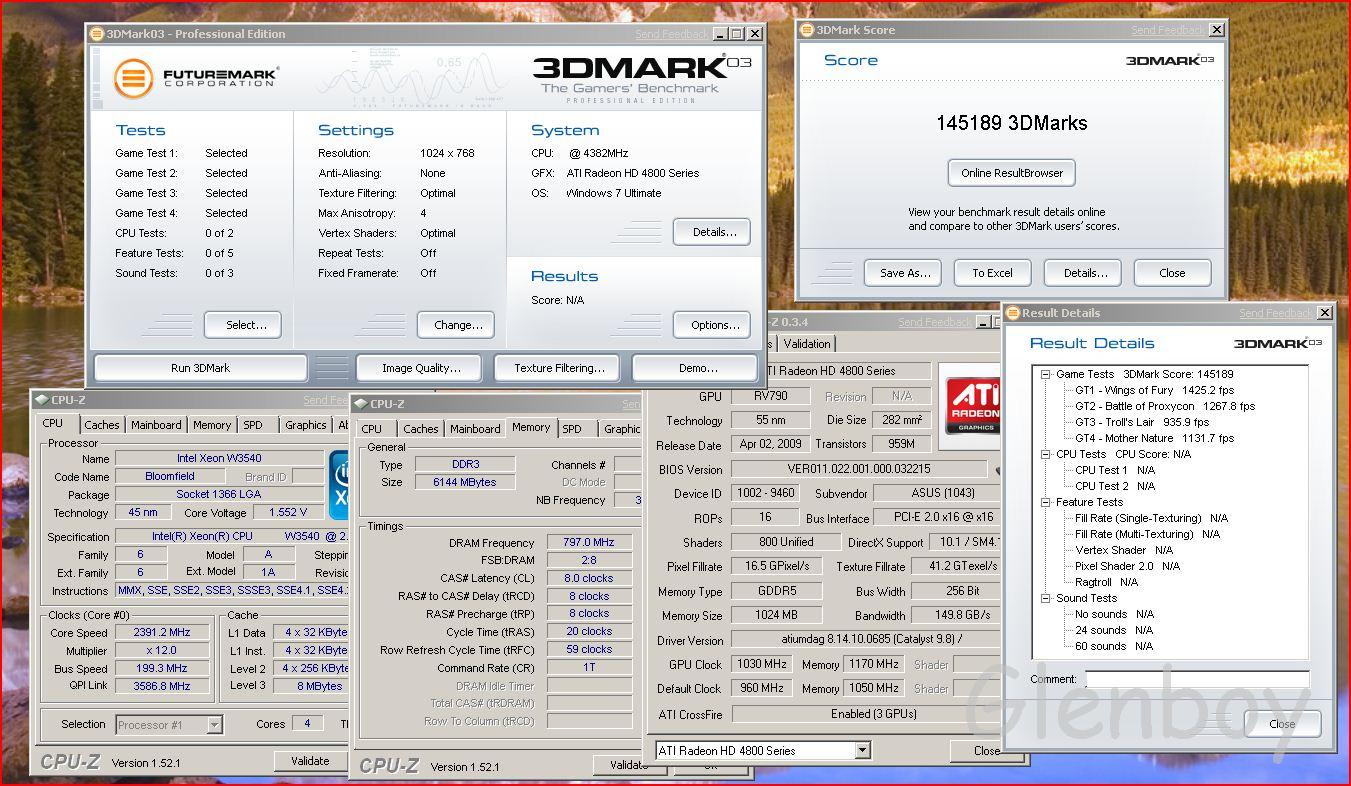Open the ATI Radeon HD 4800 Series dropdown
Viewport: 1351px width, 786px height.
click(862, 750)
